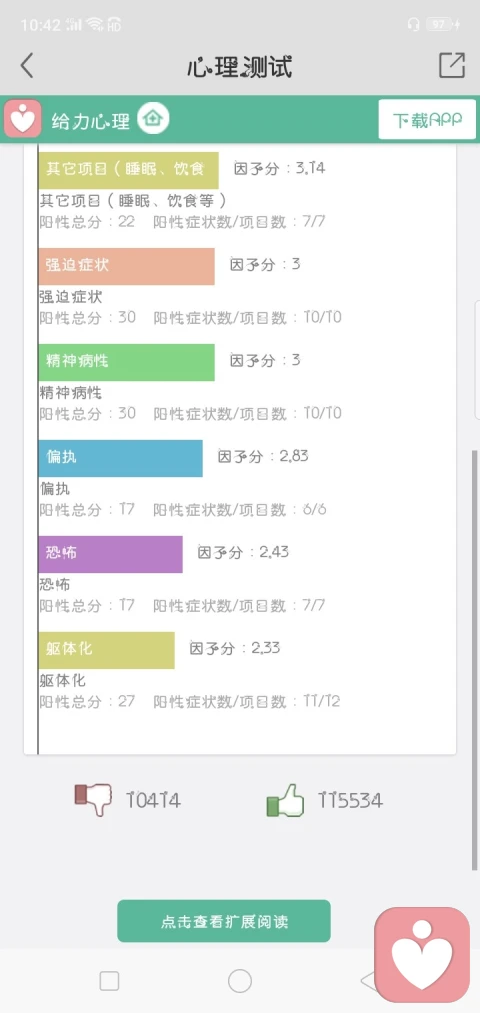The width and height of the screenshot is (480, 1013).
Task: Open the share icon top right
Action: tap(452, 65)
